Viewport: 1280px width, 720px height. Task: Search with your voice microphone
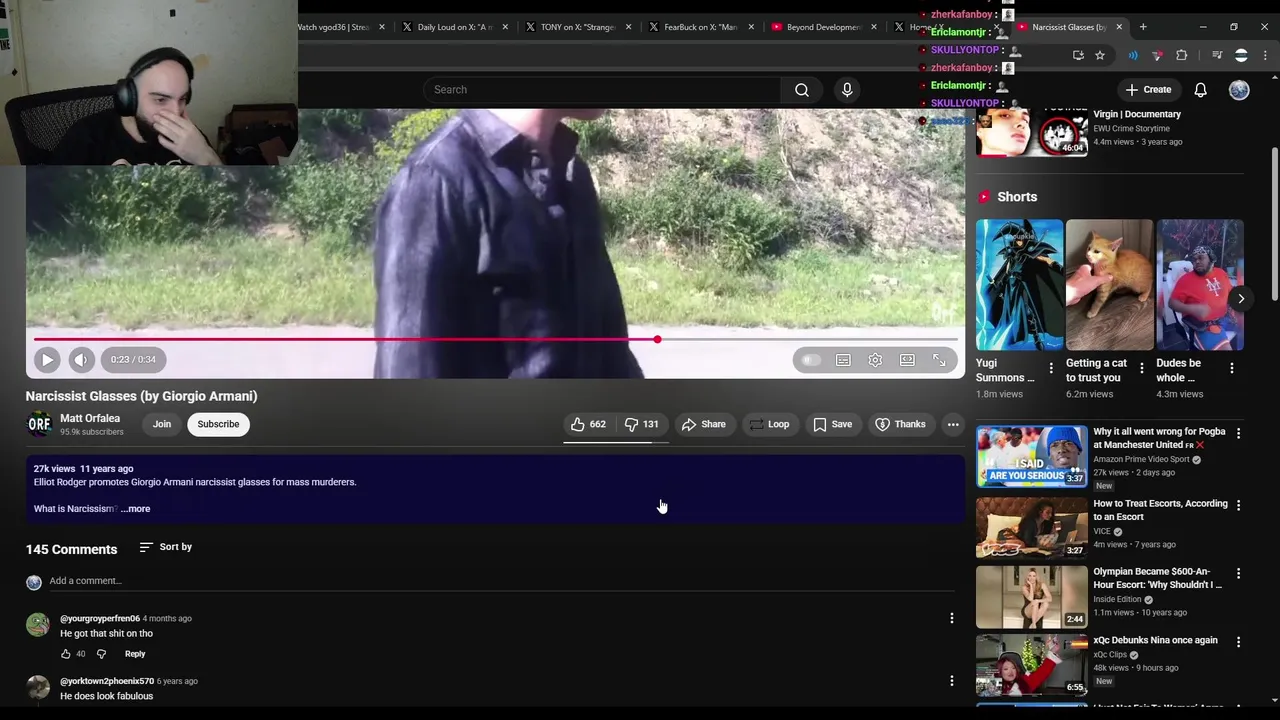pyautogui.click(x=847, y=90)
